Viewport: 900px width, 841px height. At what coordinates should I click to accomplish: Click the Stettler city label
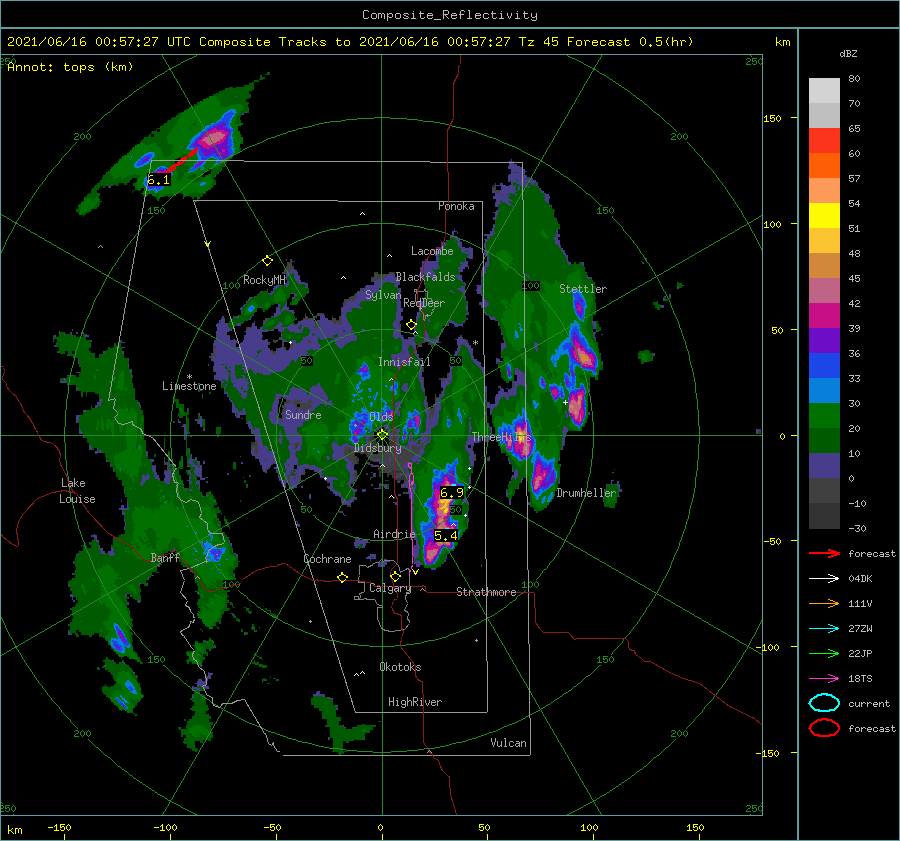pos(583,289)
